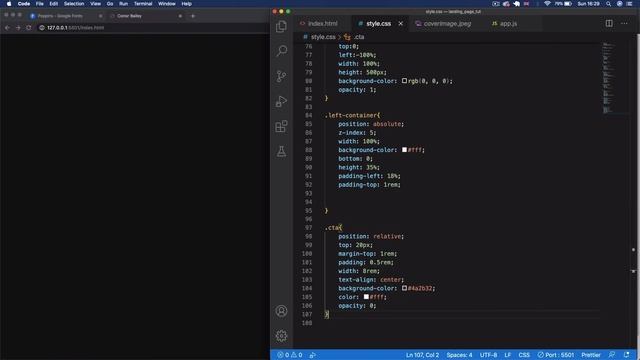Click the feedback icon in status bar

(x=611, y=355)
